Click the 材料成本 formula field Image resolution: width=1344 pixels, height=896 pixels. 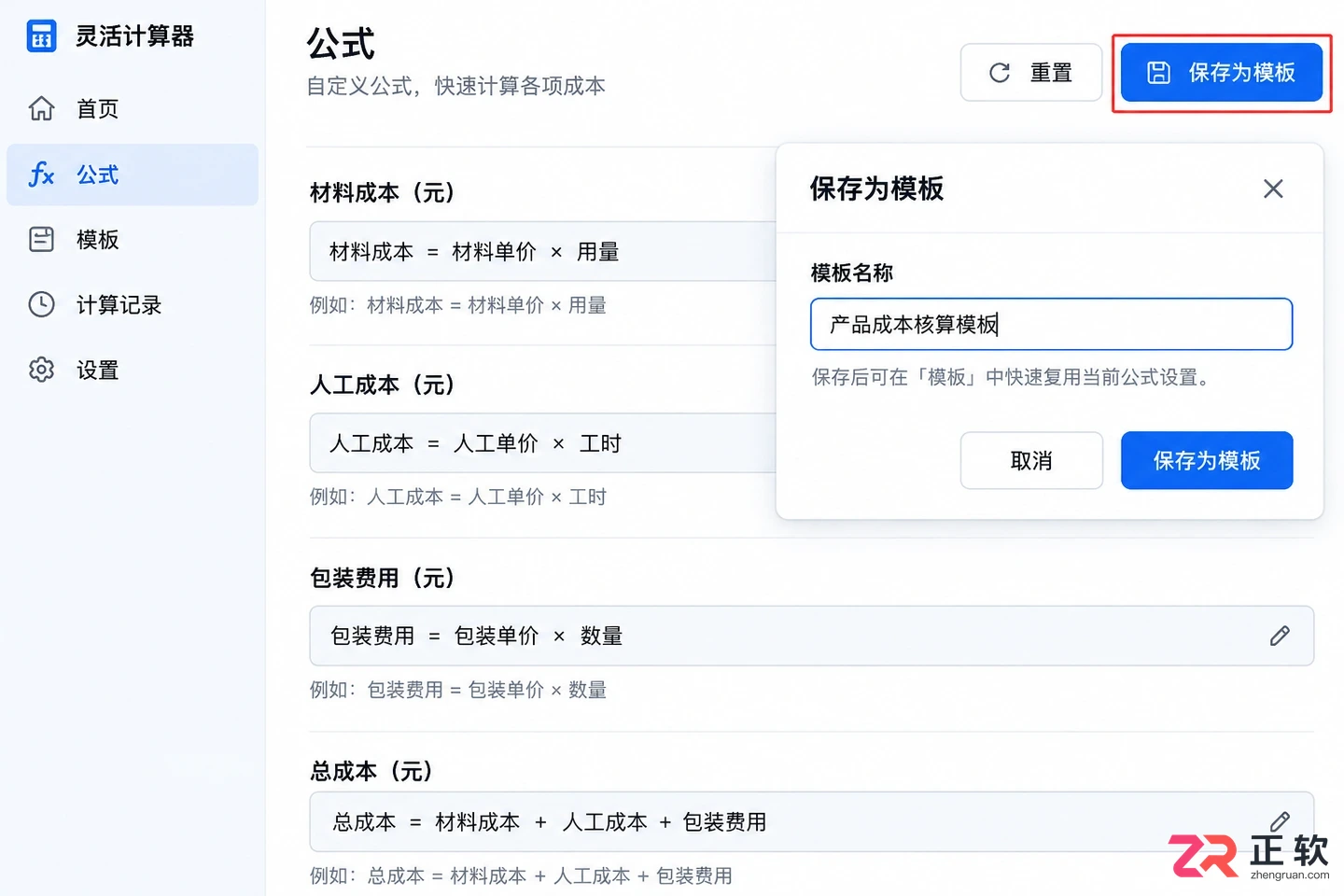[x=543, y=251]
